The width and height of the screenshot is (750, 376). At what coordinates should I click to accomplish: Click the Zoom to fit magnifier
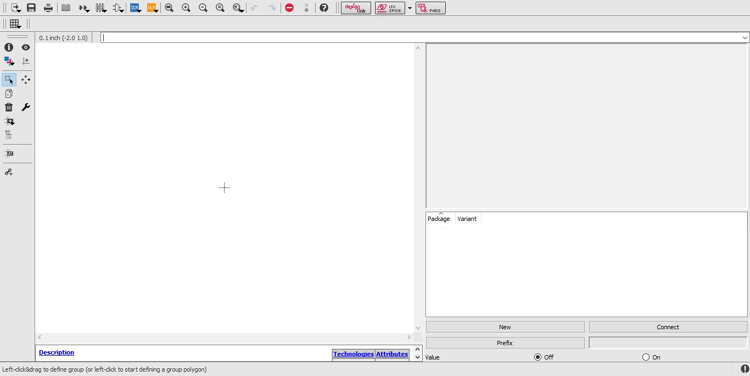click(169, 8)
